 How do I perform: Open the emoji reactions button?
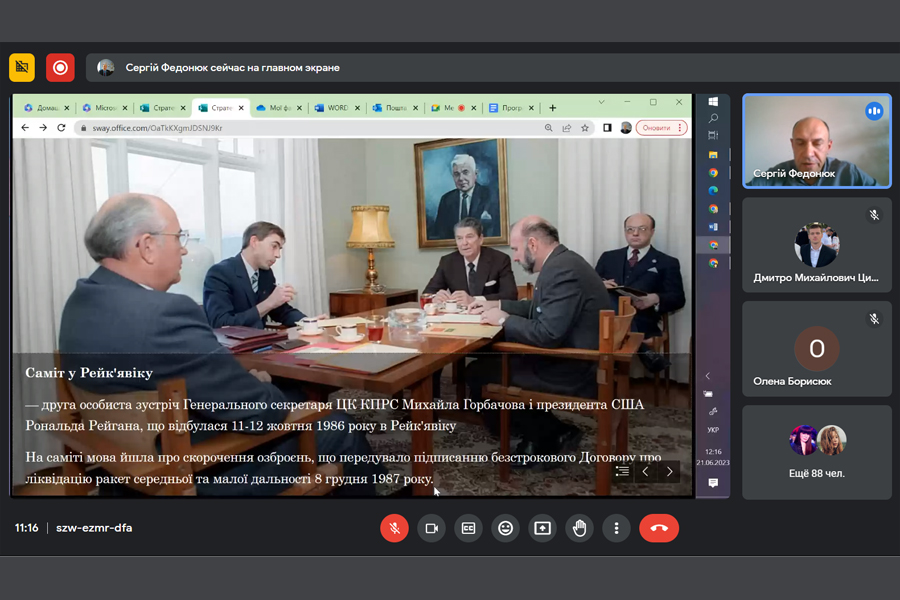coord(505,528)
